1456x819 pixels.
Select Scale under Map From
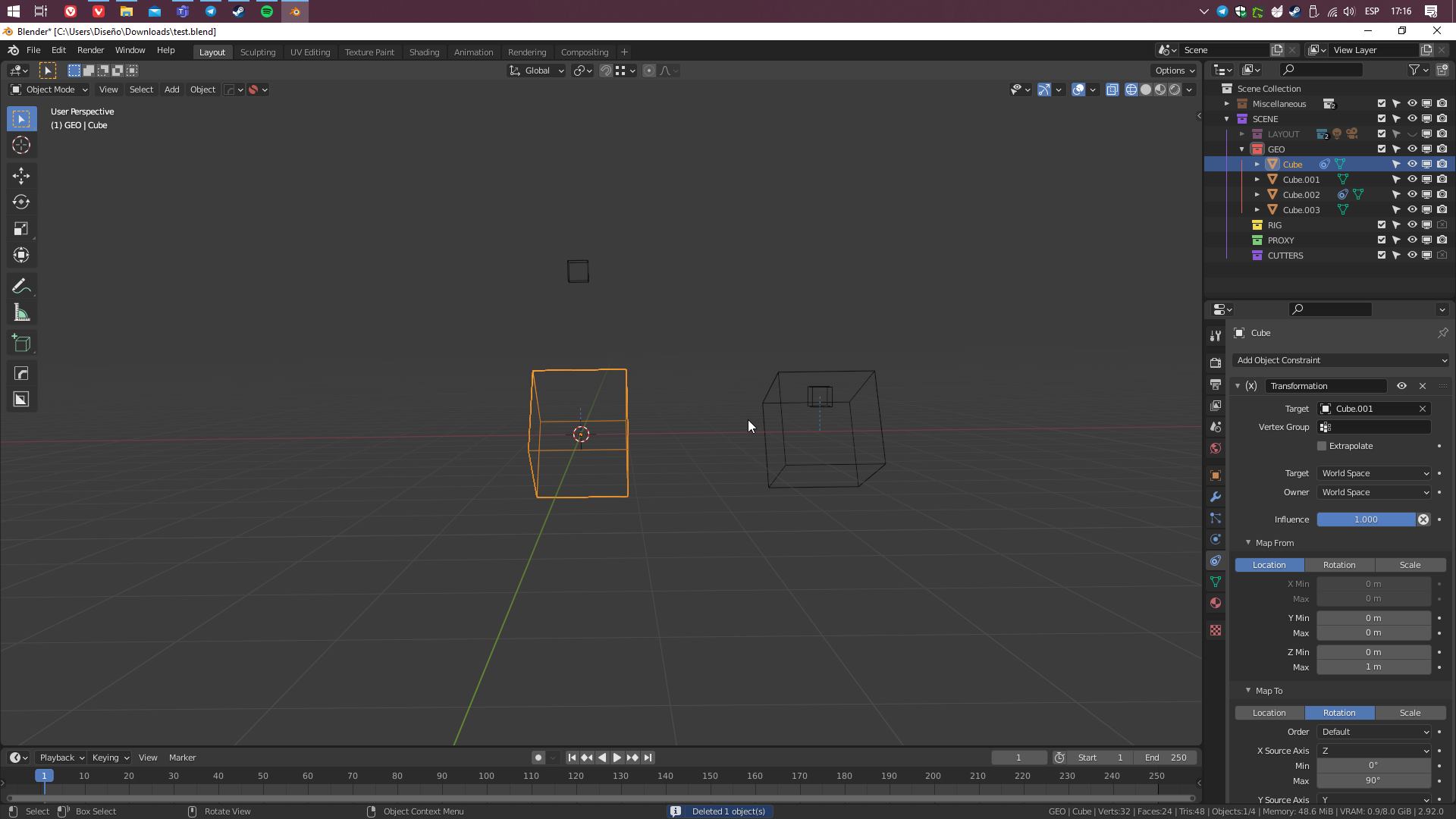tap(1410, 565)
